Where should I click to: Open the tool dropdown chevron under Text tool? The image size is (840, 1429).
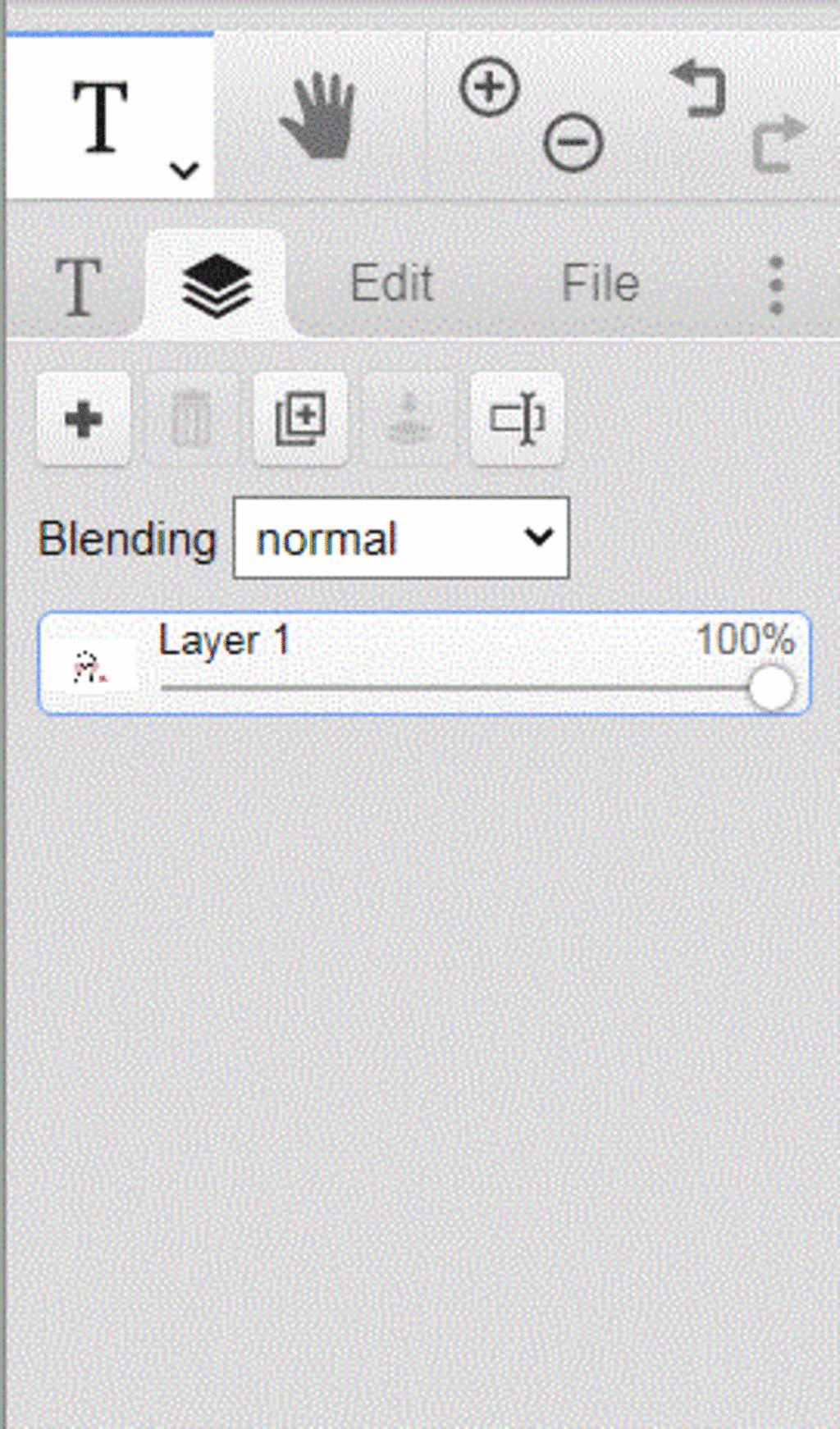tap(184, 171)
